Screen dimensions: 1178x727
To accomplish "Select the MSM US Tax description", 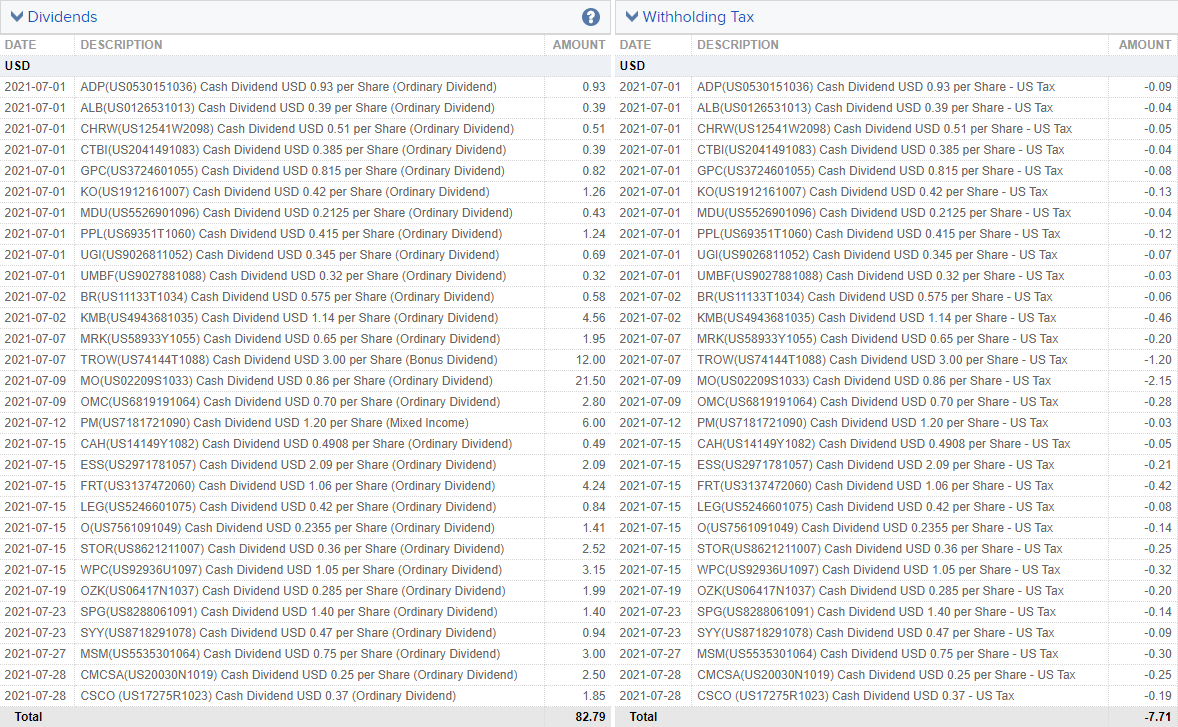I will pyautogui.click(x=877, y=655).
